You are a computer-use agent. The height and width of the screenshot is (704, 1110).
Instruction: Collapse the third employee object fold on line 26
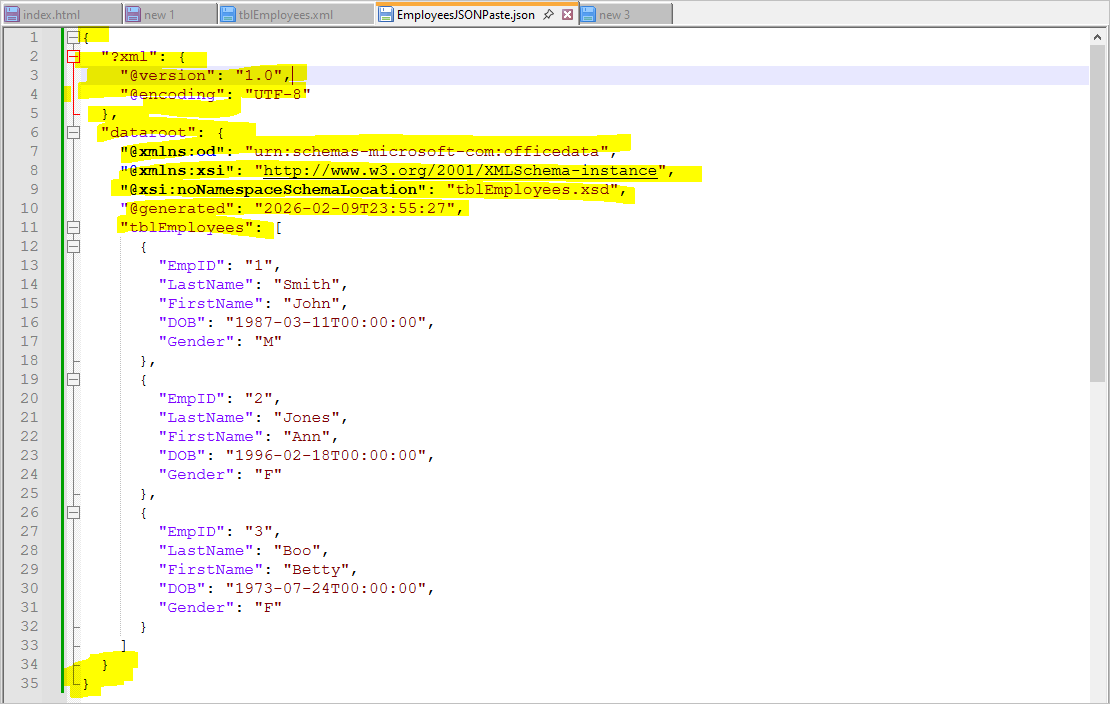coord(73,512)
